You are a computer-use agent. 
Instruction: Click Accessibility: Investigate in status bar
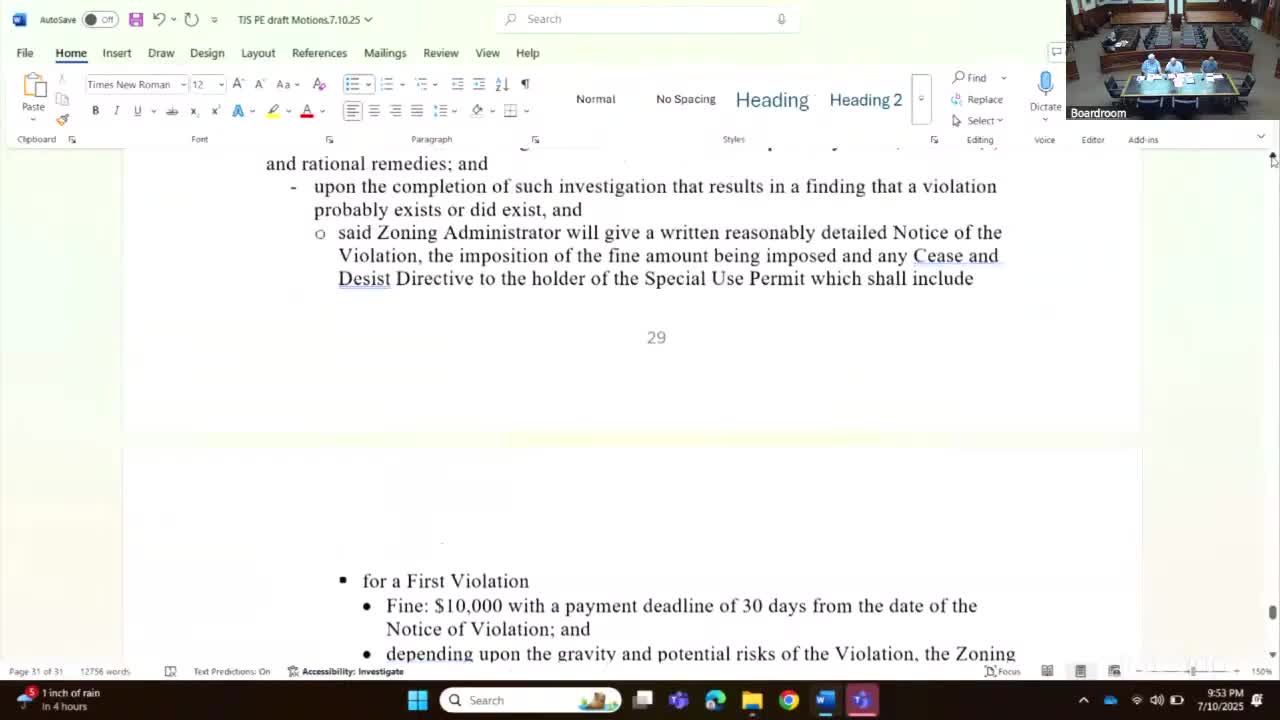345,671
